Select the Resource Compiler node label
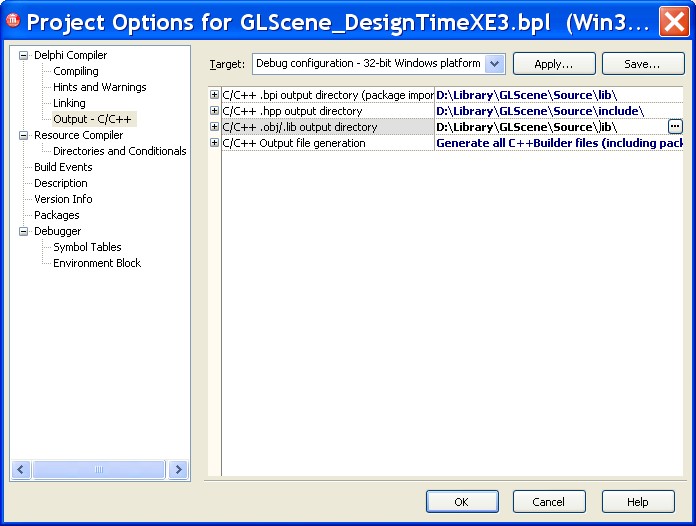Viewport: 696px width, 526px height. [79, 135]
